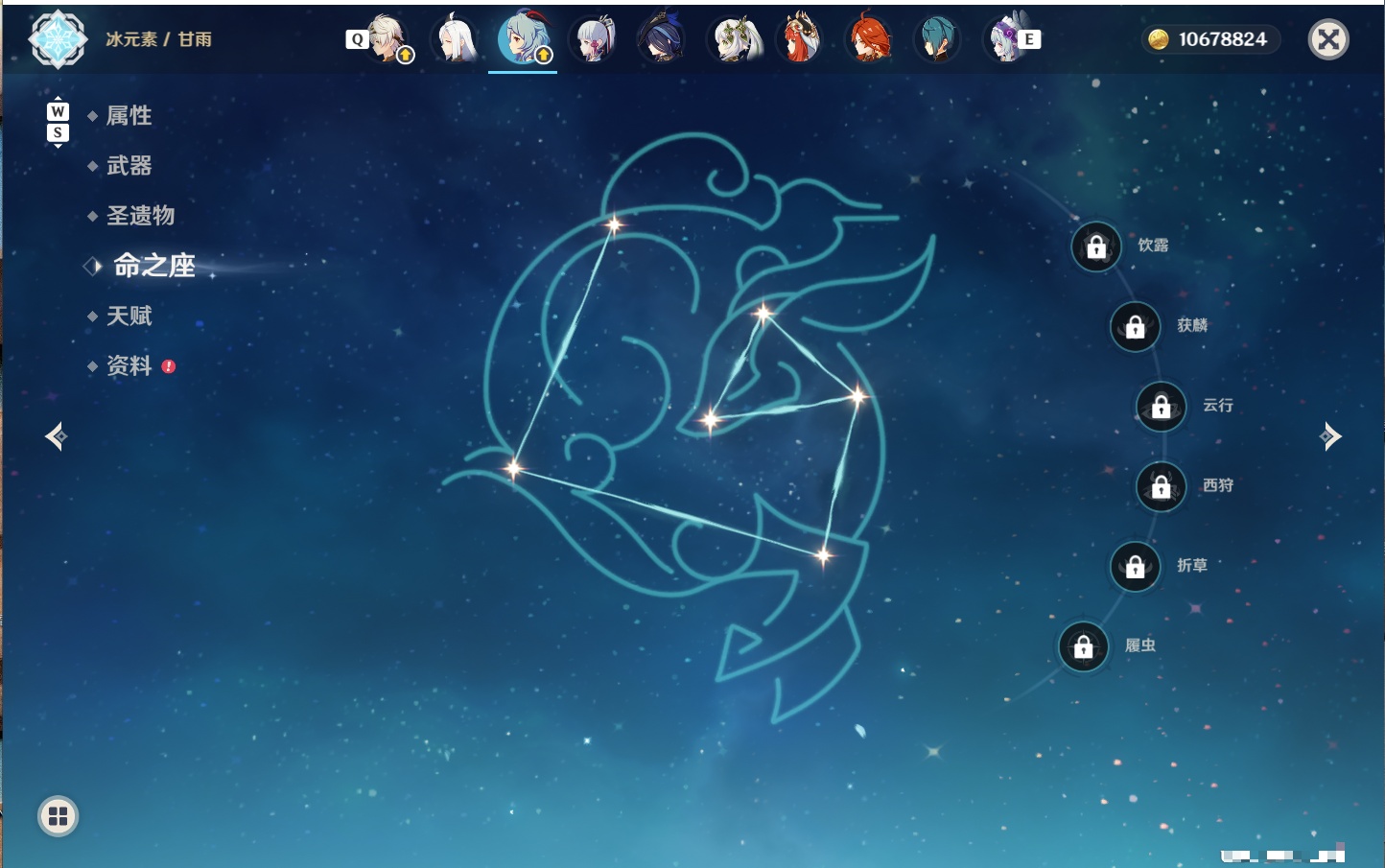Viewport: 1385px width, 868px height.
Task: Click the Mora amount 10678824
Action: [1223, 39]
